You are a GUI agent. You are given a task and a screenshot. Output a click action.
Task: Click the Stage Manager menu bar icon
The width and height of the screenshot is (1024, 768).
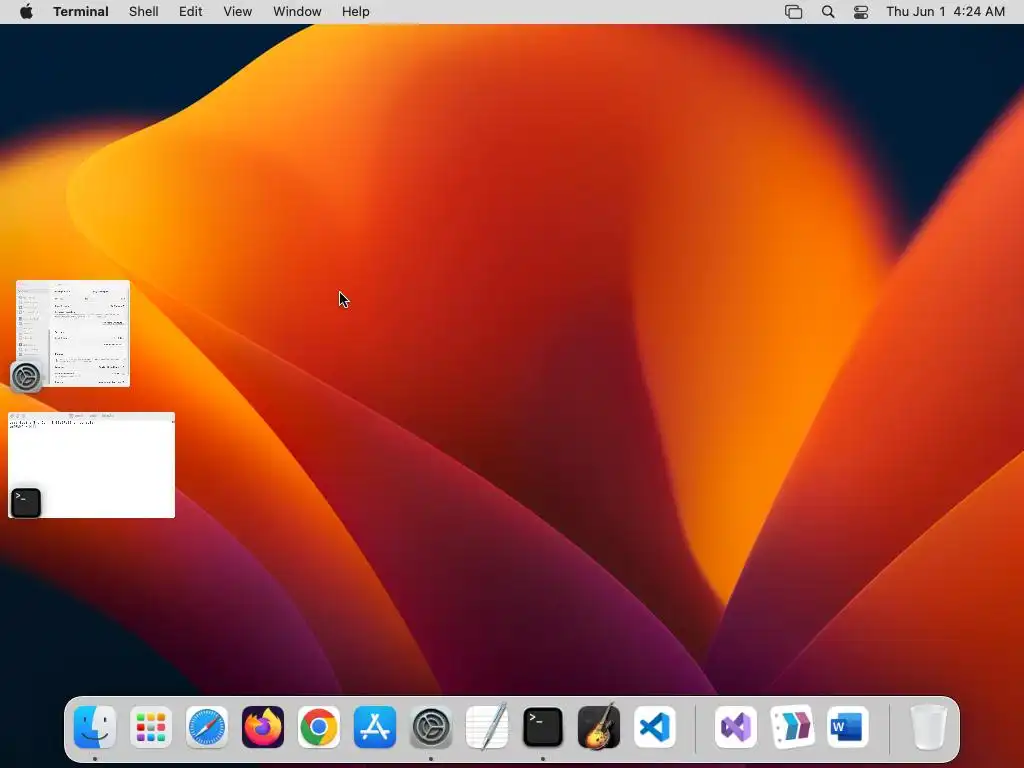pos(793,12)
